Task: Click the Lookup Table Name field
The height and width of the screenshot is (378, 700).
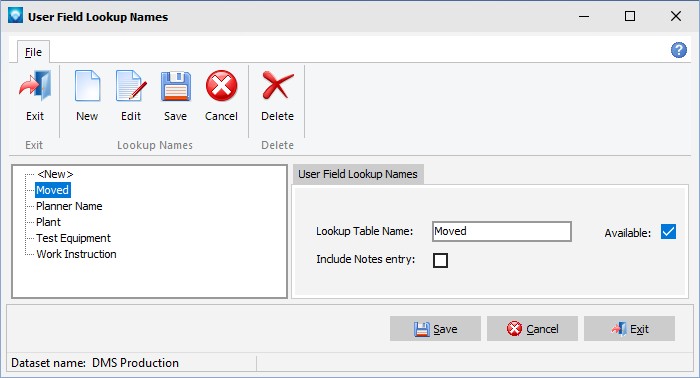Action: pyautogui.click(x=502, y=232)
